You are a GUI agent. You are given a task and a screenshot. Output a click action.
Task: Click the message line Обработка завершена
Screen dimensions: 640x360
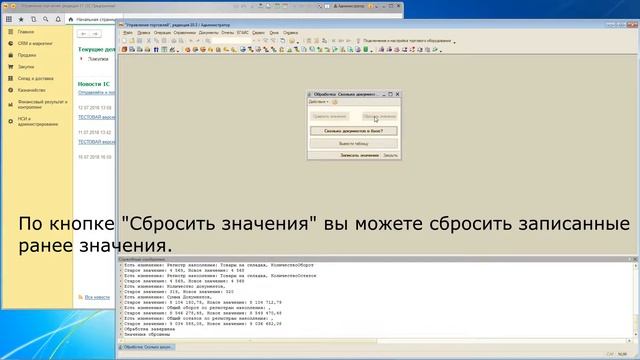149,329
